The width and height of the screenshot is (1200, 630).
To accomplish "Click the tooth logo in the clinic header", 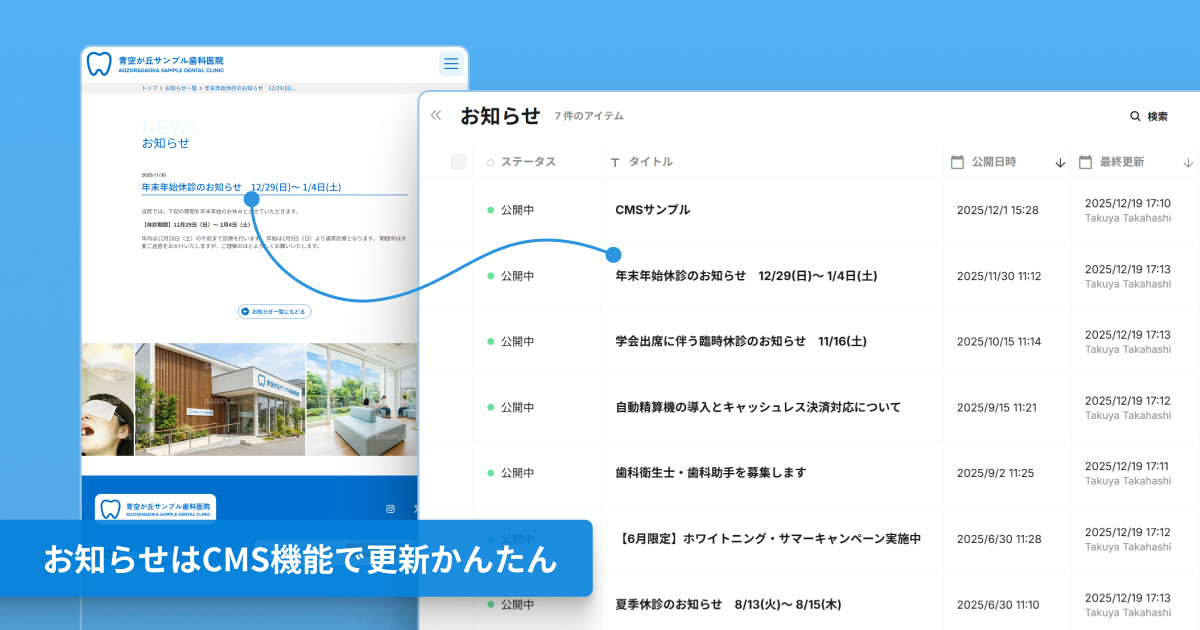I will coord(100,62).
